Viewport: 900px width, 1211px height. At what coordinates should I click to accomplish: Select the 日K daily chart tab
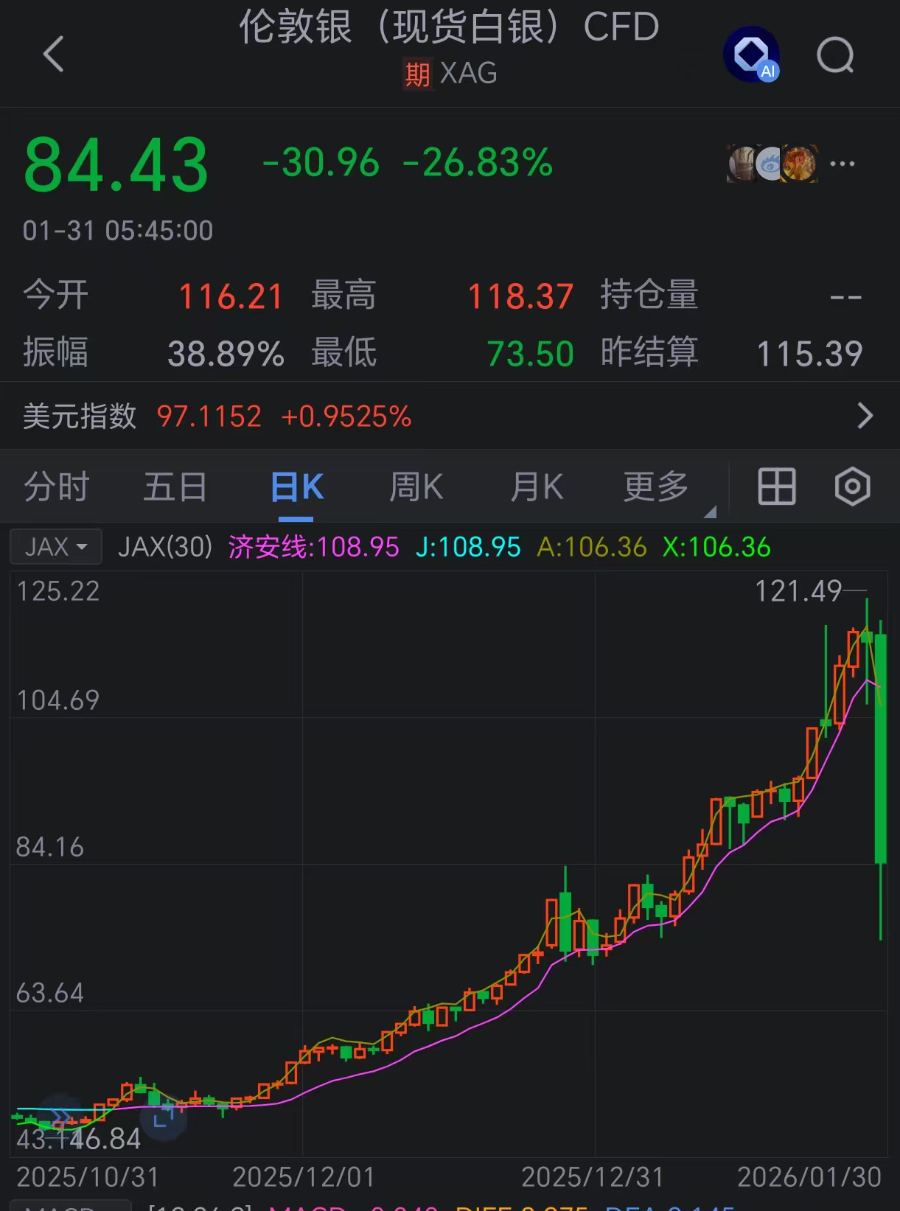[295, 487]
